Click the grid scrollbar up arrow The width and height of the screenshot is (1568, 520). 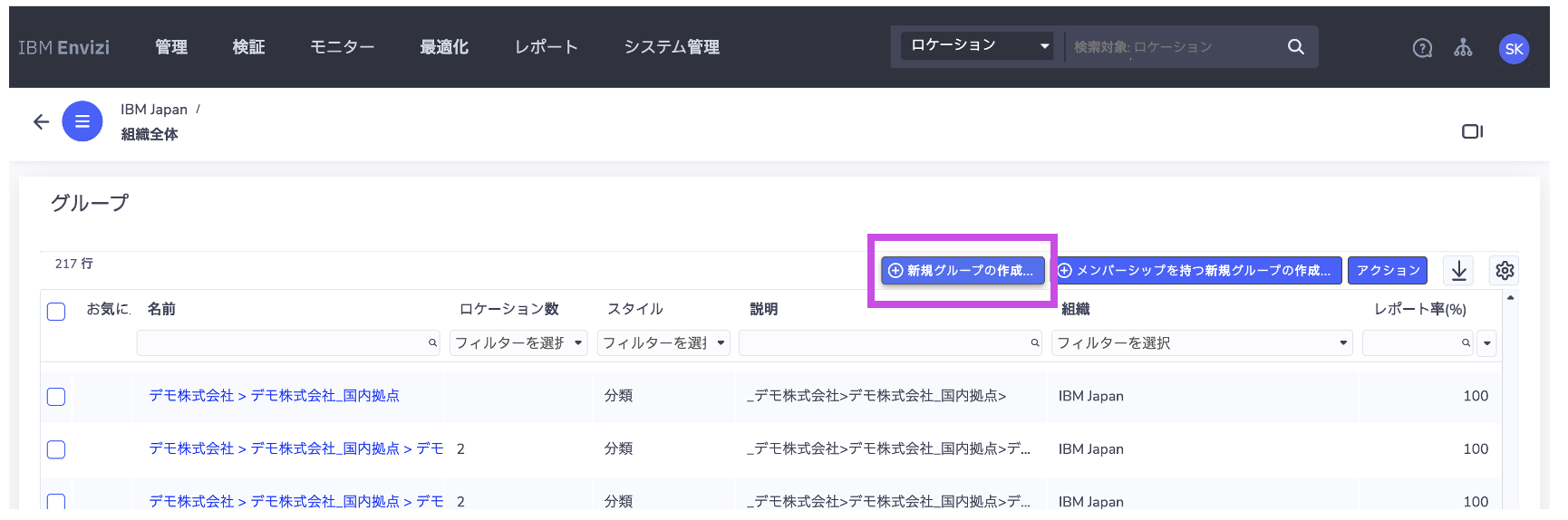pos(1510,298)
